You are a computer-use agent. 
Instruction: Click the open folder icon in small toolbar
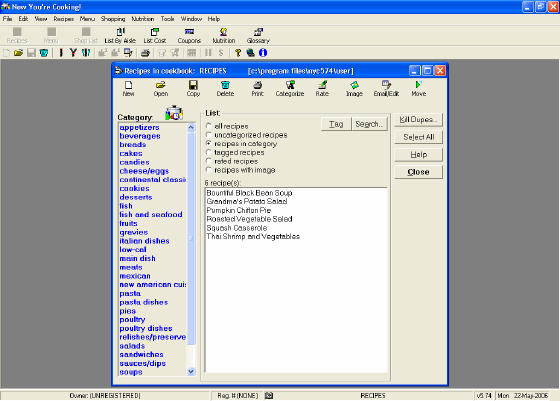(19, 53)
